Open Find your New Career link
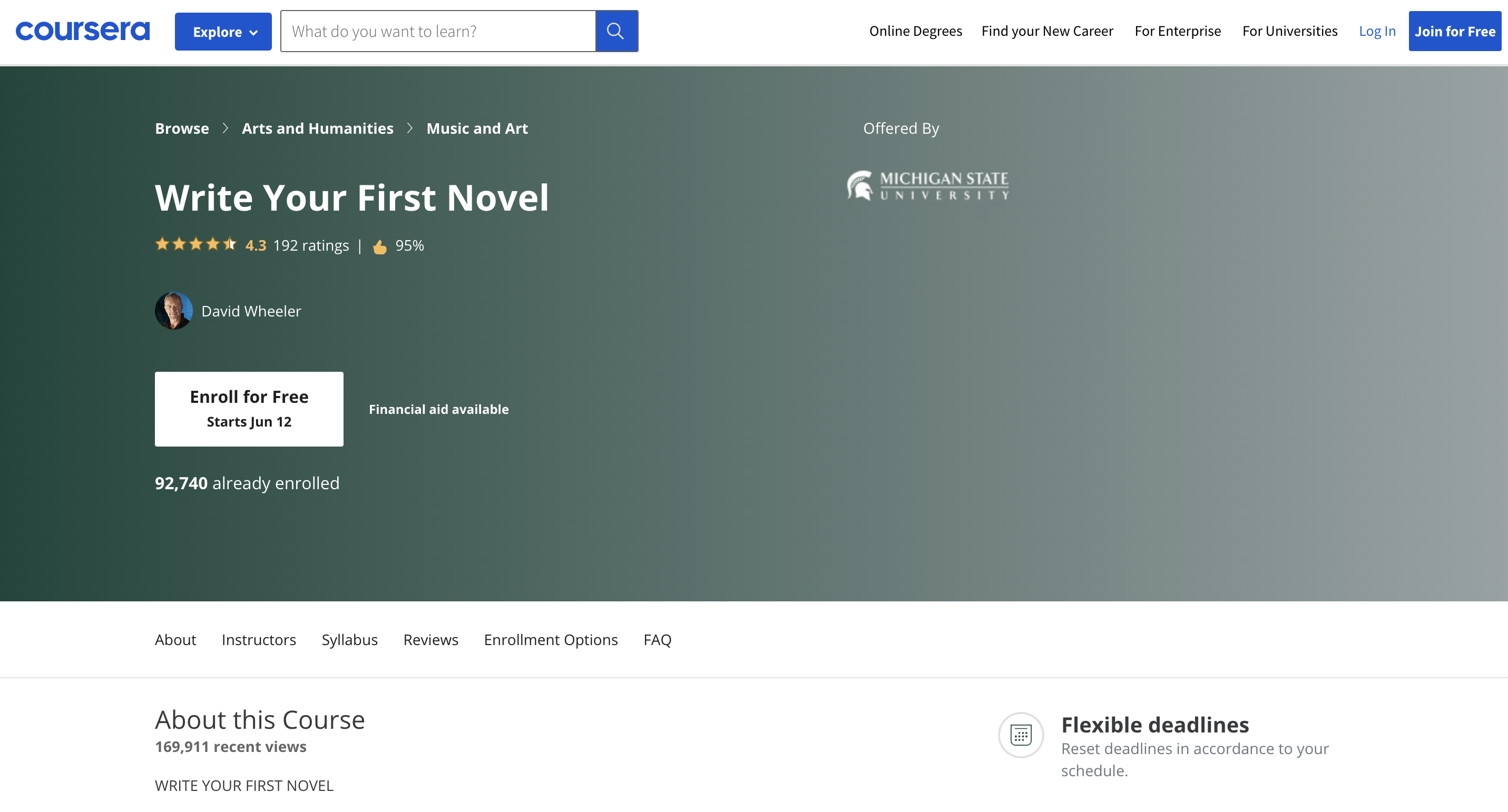Screen dimensions: 1508x812 tap(1047, 31)
